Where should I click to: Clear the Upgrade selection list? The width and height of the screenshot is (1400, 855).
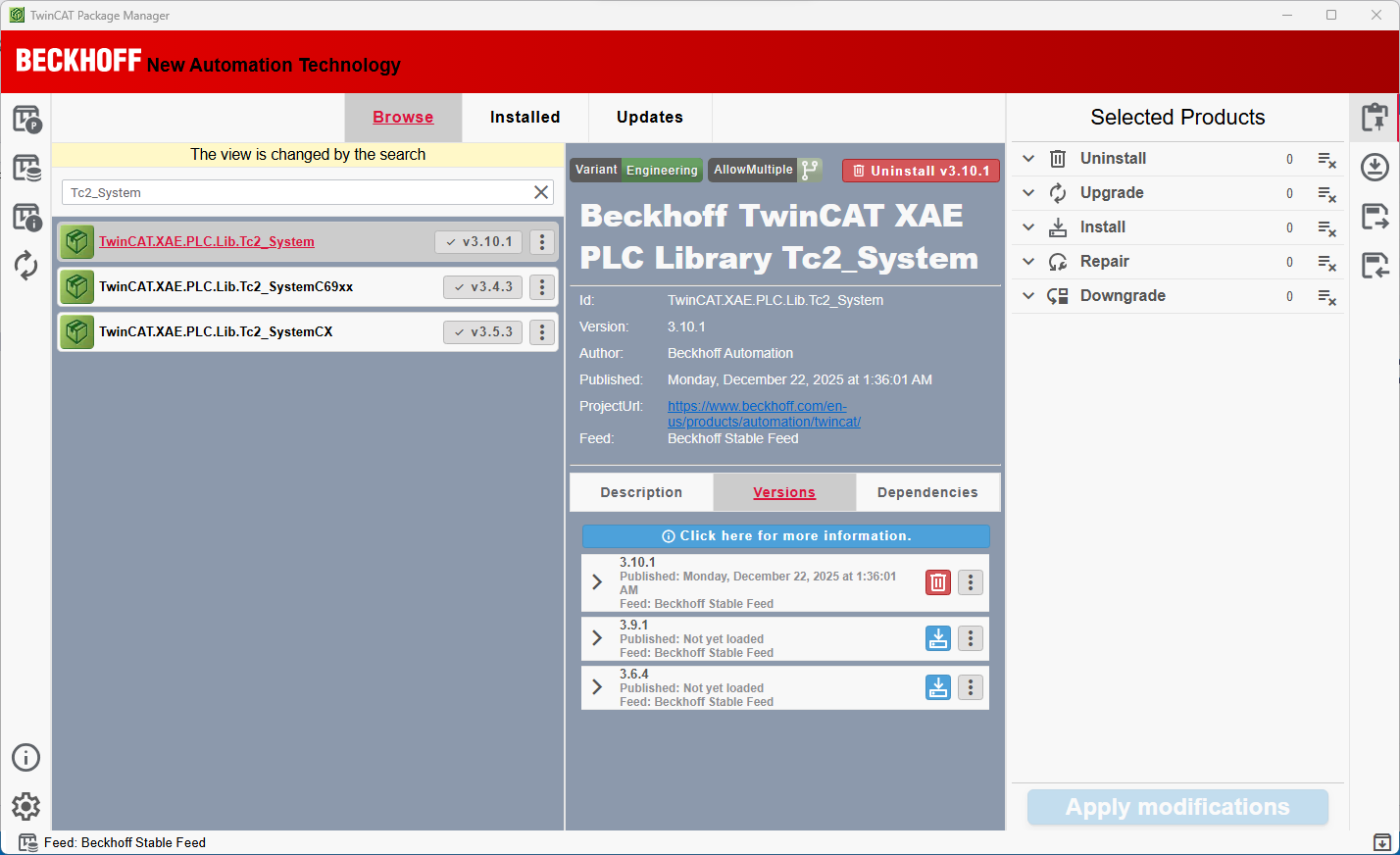(1326, 193)
